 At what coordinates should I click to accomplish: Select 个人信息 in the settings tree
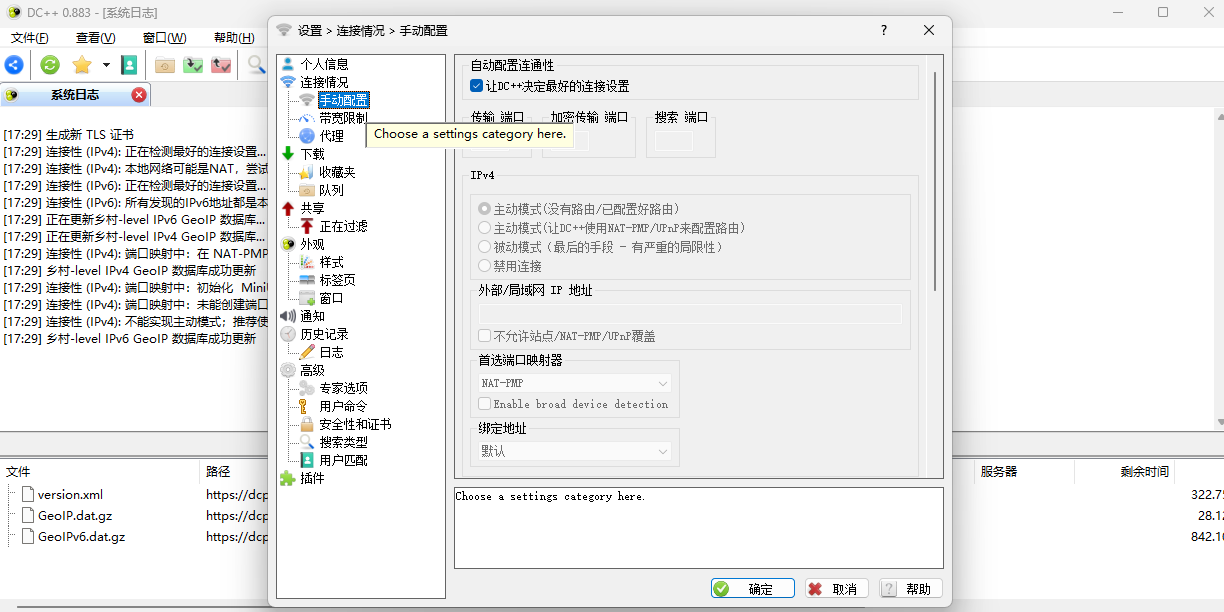coord(324,64)
